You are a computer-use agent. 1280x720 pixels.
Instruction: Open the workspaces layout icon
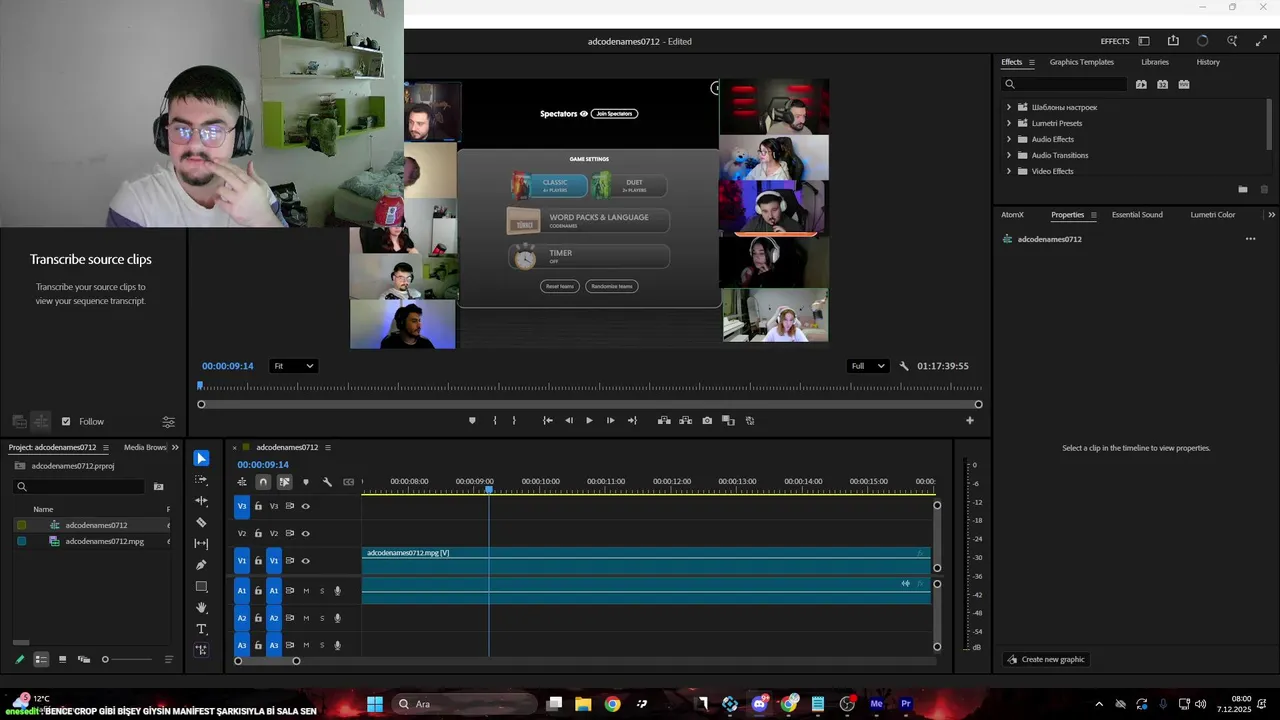(x=1144, y=41)
